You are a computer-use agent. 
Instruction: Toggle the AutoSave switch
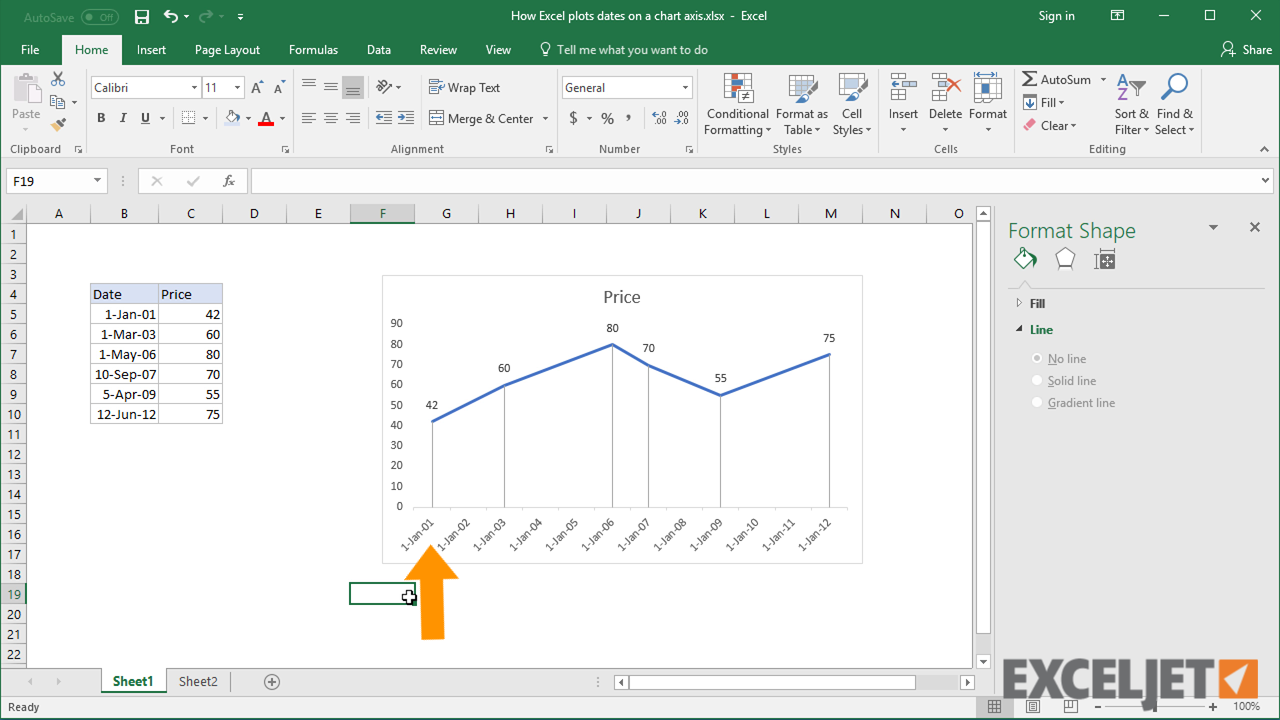point(99,17)
